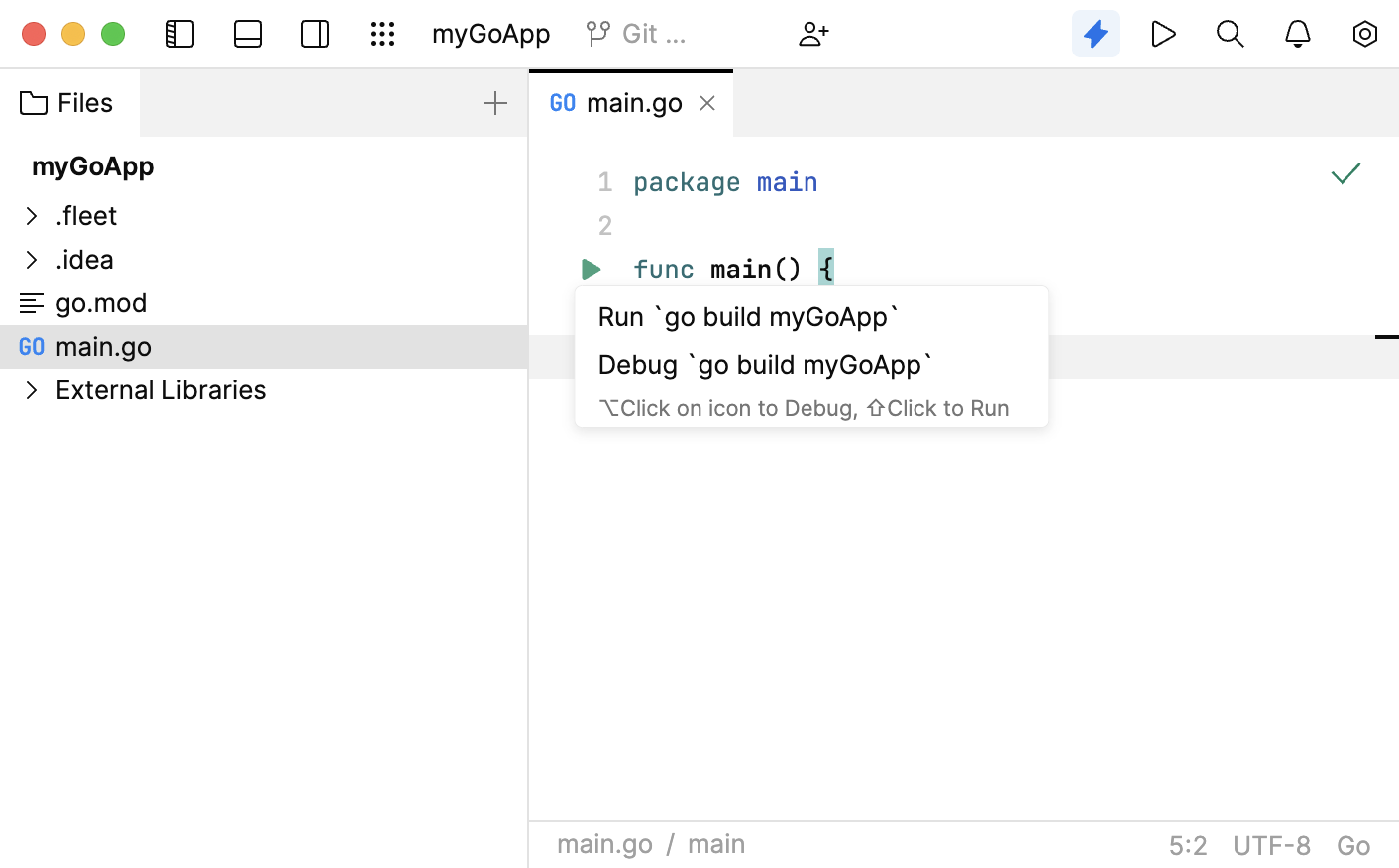This screenshot has height=868, width=1399.
Task: Toggle the left panel visibility
Action: coord(179,33)
